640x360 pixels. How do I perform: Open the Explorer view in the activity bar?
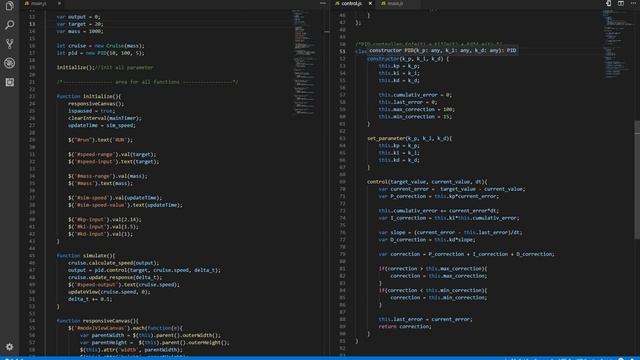click(x=9, y=6)
